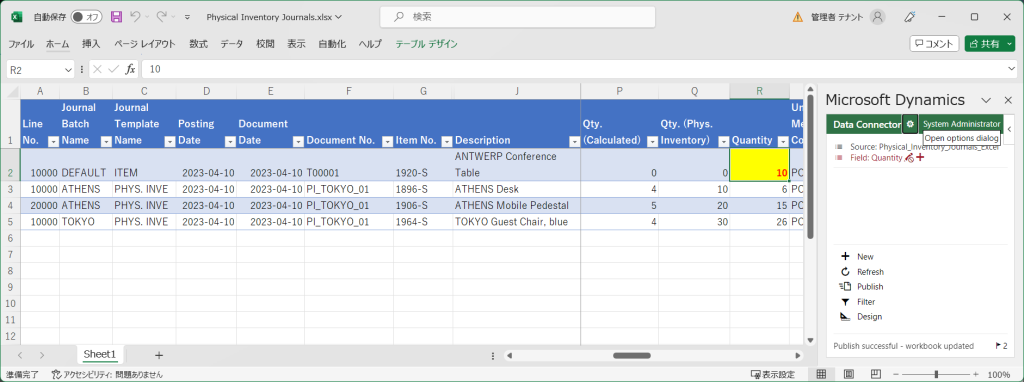The width and height of the screenshot is (1024, 382).
Task: Click the 共有 share button
Action: (989, 44)
